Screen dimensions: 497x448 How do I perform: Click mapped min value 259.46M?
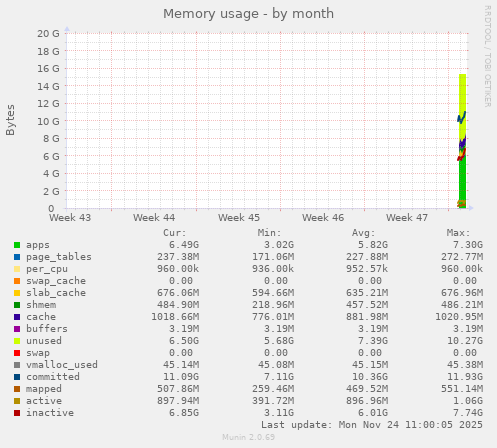click(x=273, y=389)
